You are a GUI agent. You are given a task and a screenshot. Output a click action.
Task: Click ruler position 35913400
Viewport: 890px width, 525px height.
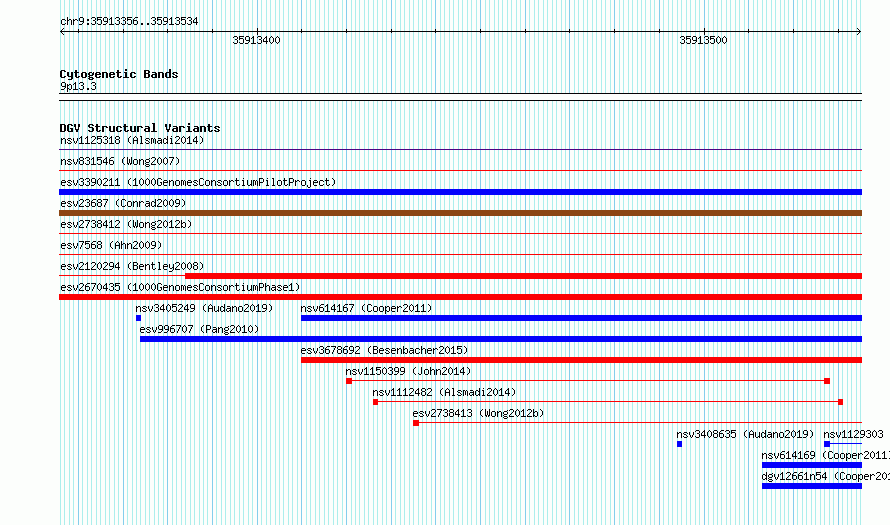257,40
